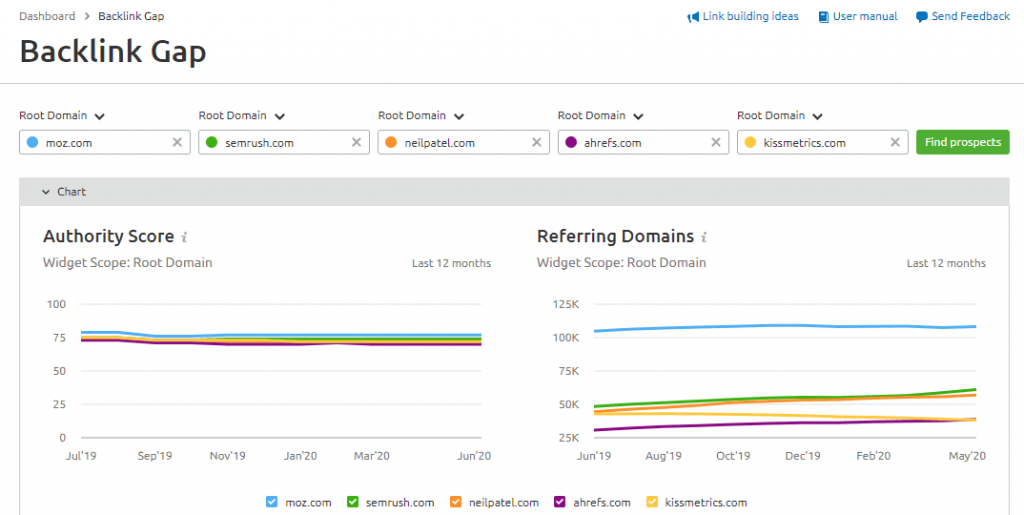Screen dimensions: 1024x515
Task: Click the Referring Domains info icon
Action: 704,237
